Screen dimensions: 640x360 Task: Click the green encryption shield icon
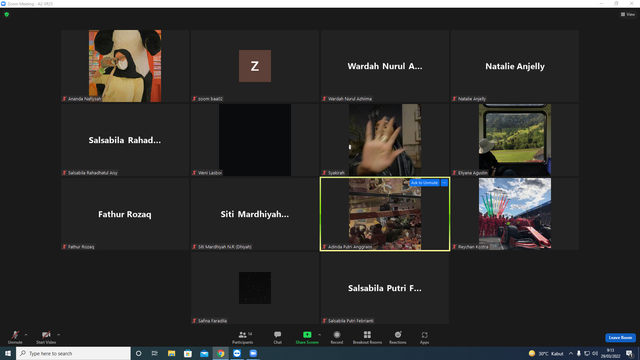7,14
